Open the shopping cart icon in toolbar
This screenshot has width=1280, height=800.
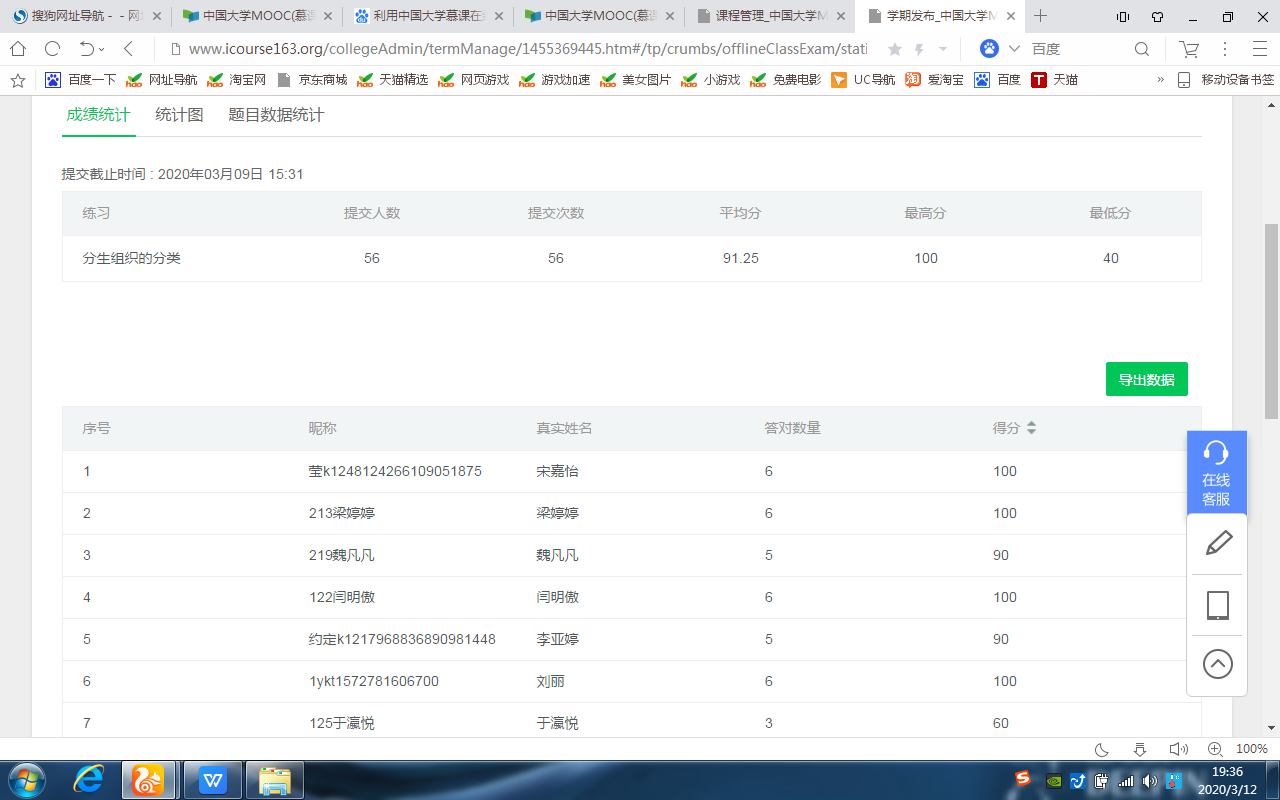coord(1189,49)
